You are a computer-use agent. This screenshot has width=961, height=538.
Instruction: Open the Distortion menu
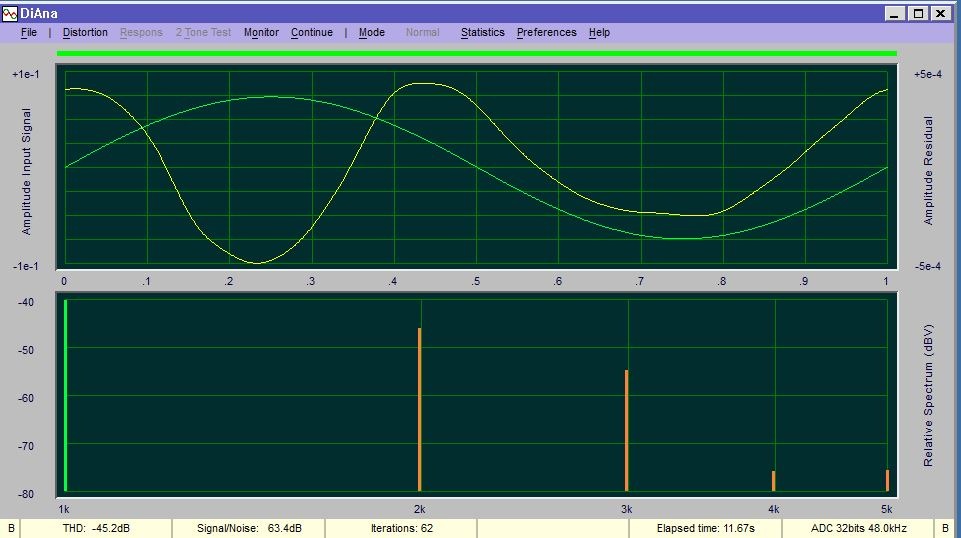[x=85, y=32]
